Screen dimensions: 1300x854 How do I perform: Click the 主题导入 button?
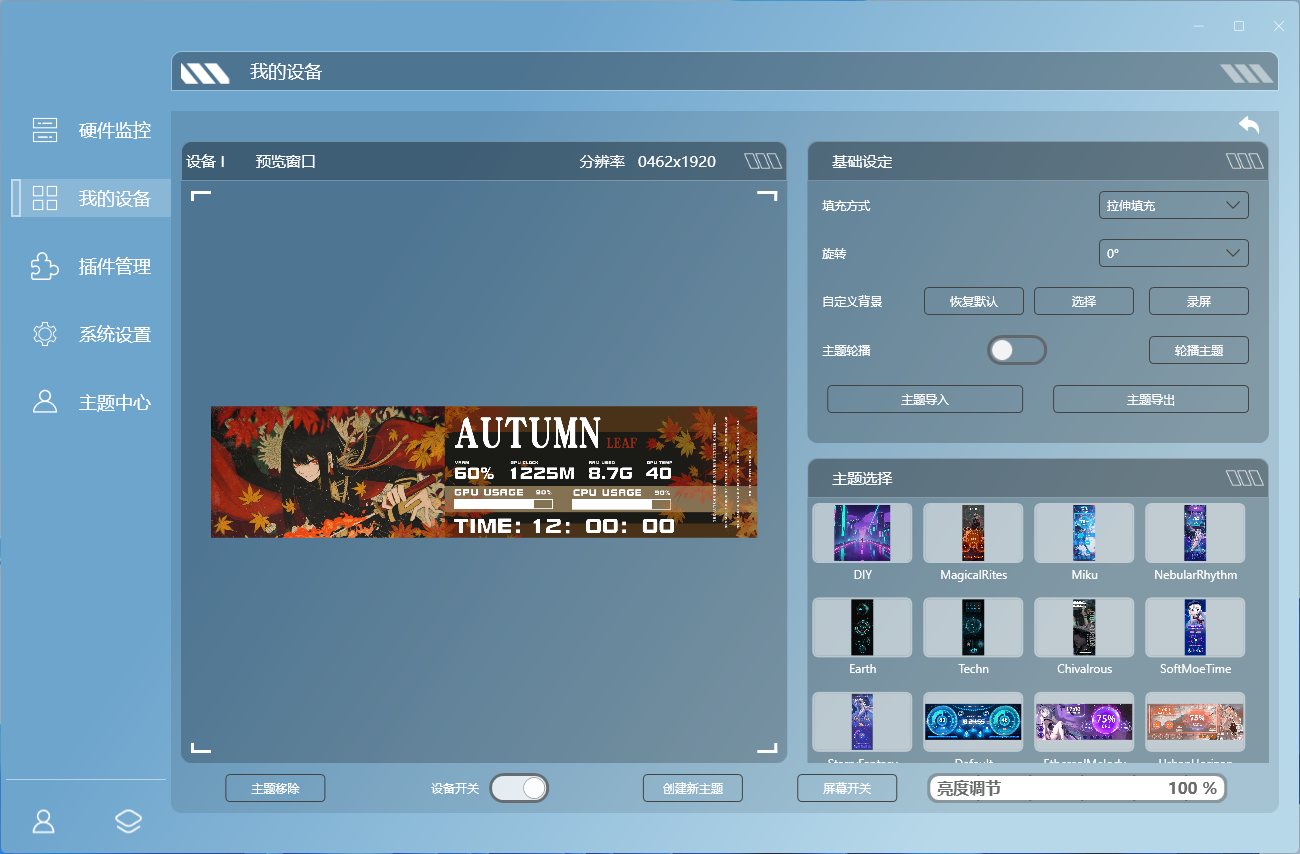(x=925, y=399)
